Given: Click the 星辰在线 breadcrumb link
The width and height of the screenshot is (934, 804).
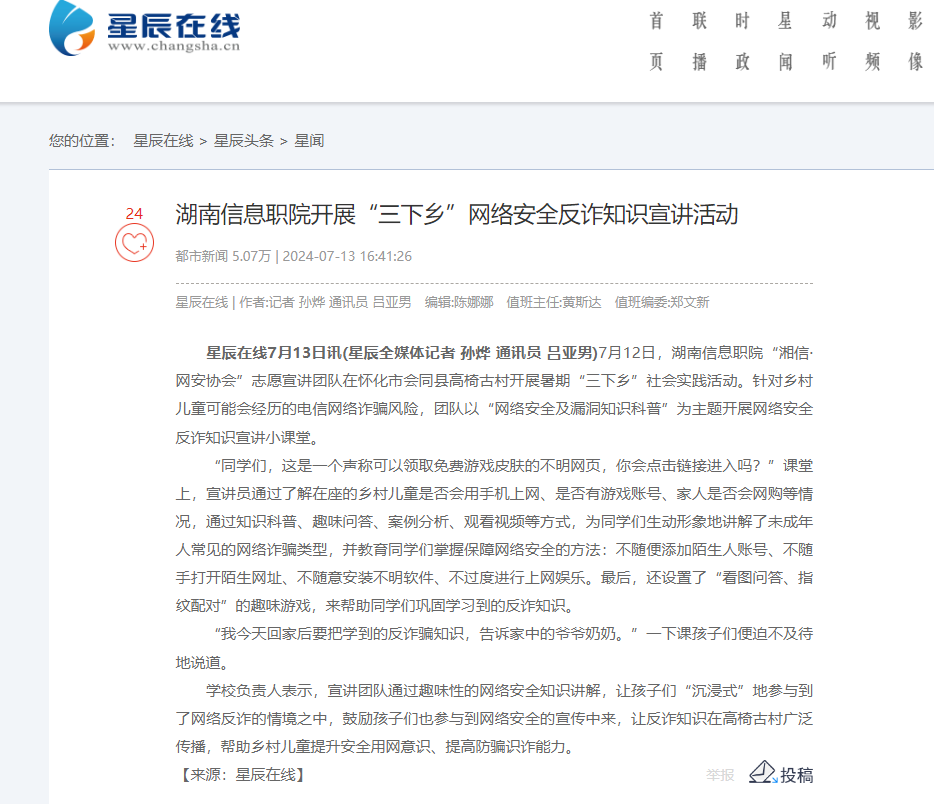Looking at the screenshot, I should pyautogui.click(x=163, y=141).
